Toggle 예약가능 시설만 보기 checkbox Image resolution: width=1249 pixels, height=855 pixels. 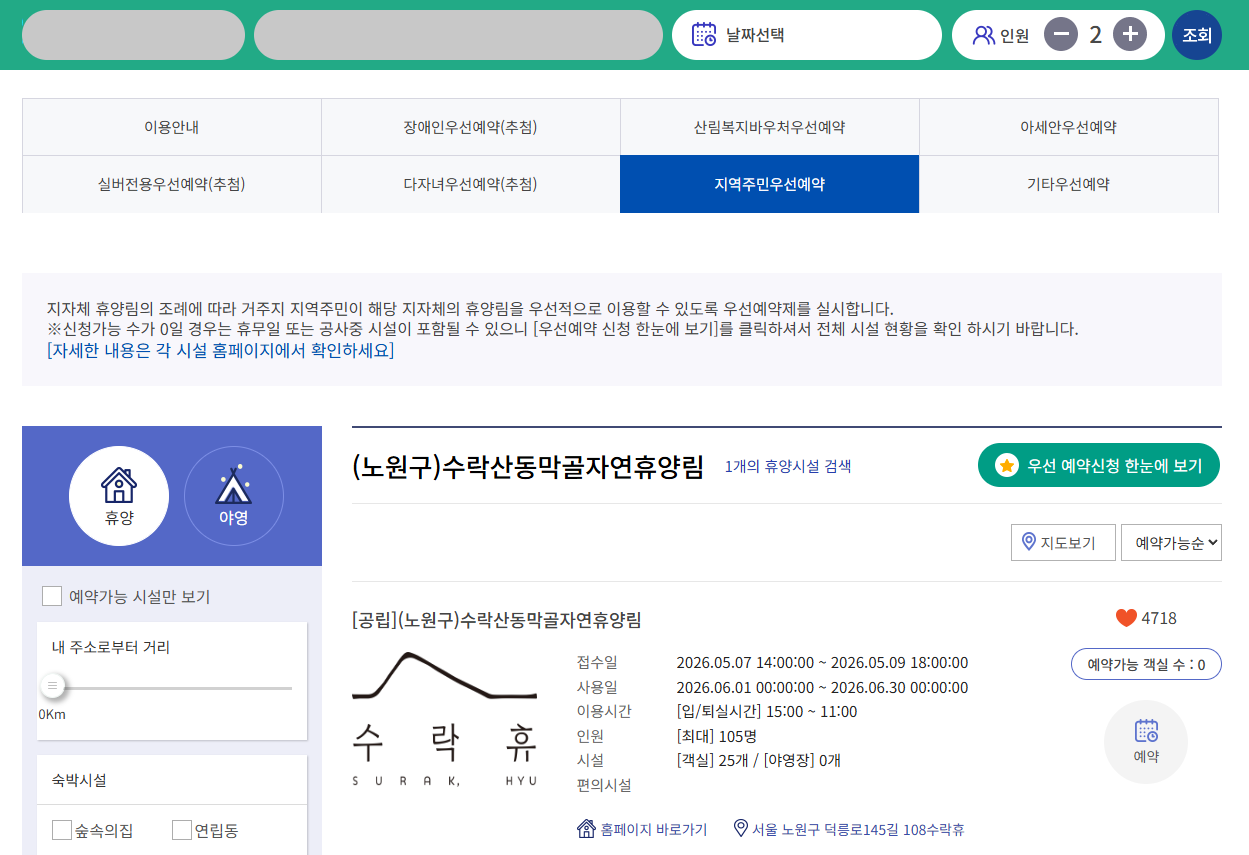tap(52, 597)
